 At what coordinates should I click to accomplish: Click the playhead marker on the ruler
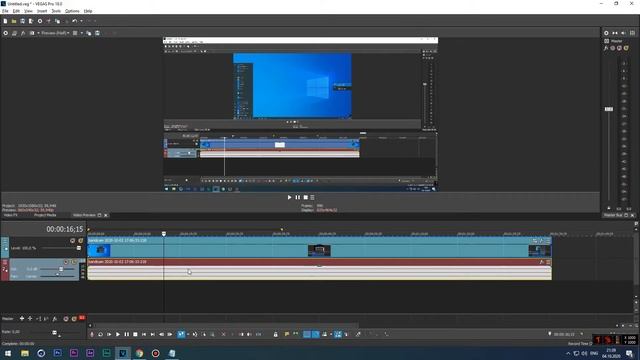164,234
